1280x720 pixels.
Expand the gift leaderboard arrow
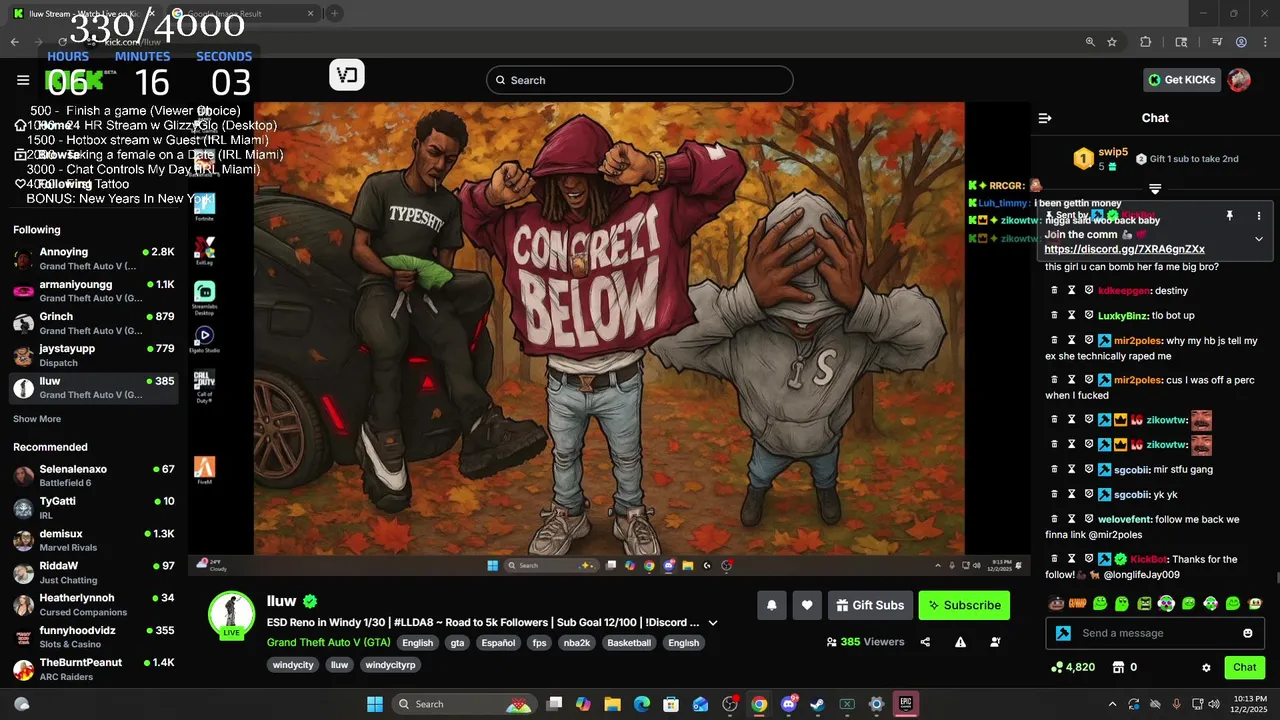click(1155, 189)
